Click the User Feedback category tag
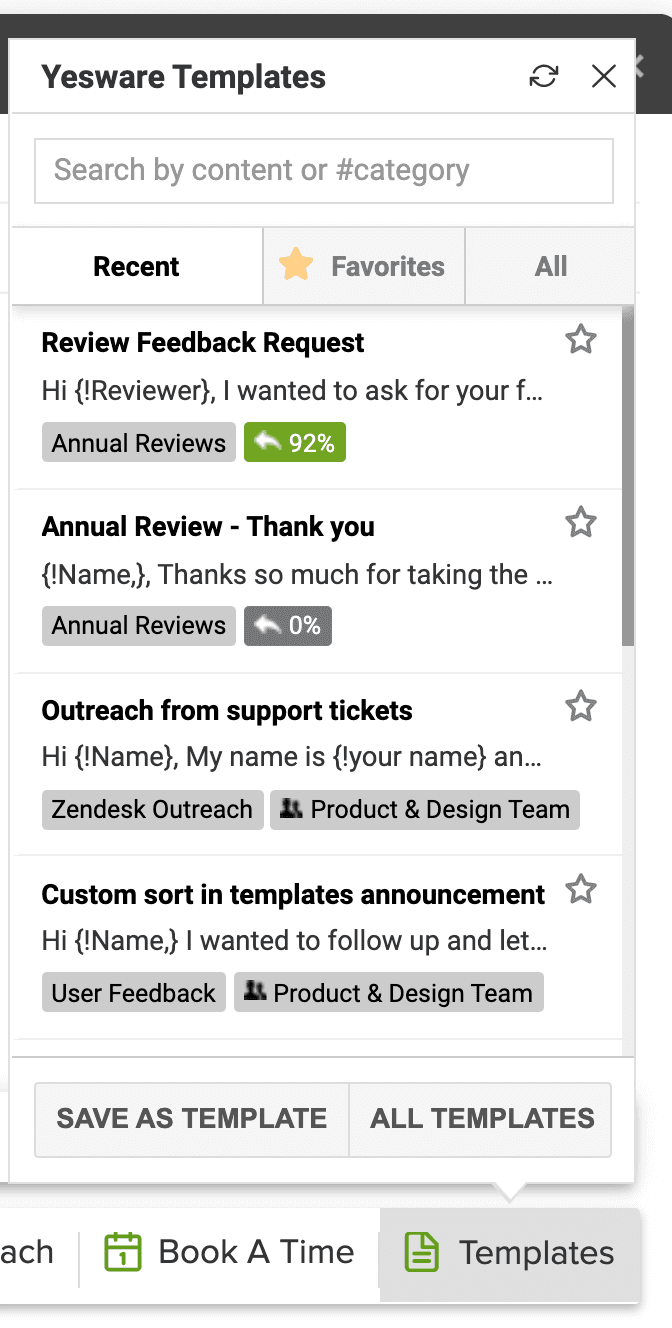Viewport: 672px width, 1328px height. [x=134, y=993]
